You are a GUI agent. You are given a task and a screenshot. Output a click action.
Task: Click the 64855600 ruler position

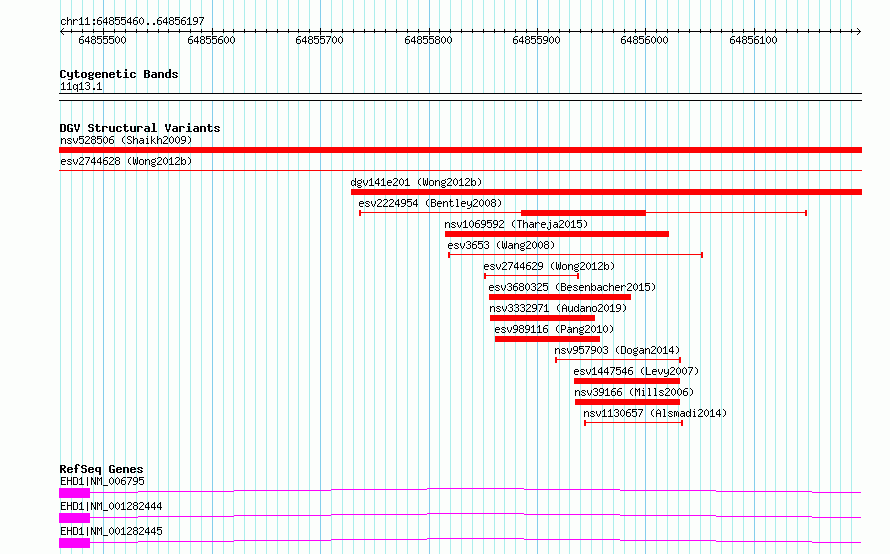(x=211, y=40)
